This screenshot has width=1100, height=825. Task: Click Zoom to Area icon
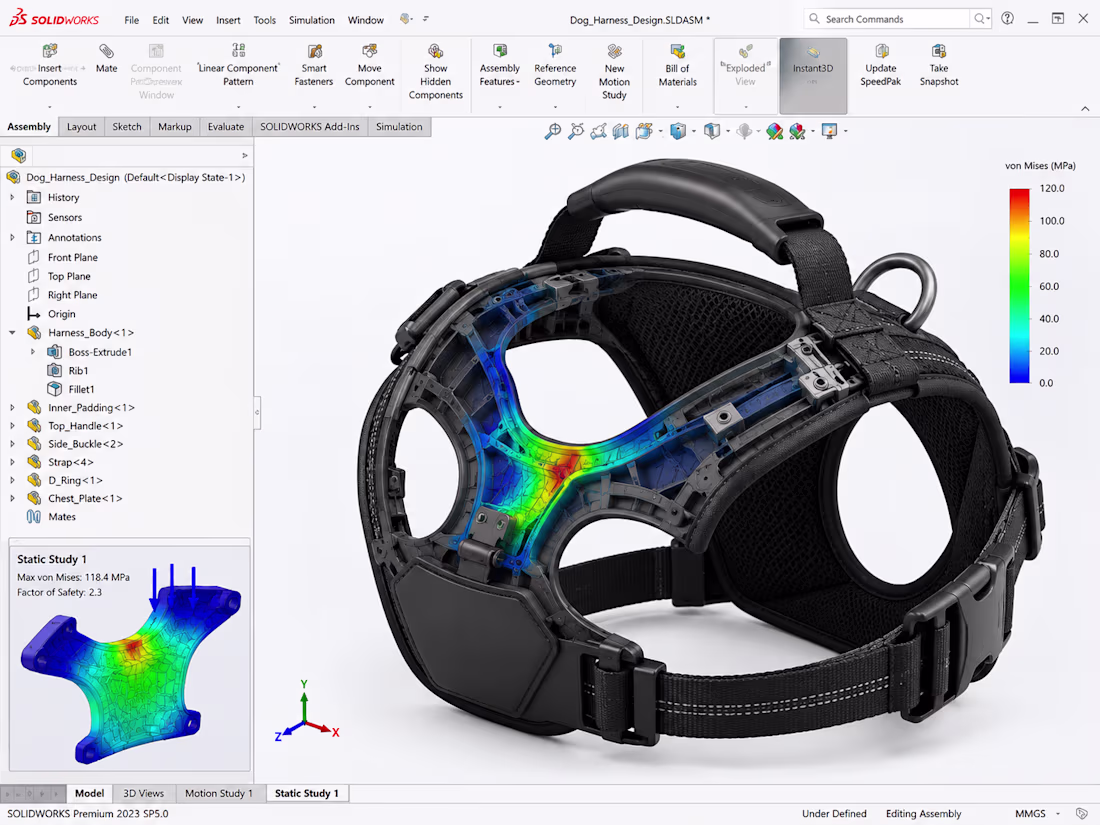[576, 131]
